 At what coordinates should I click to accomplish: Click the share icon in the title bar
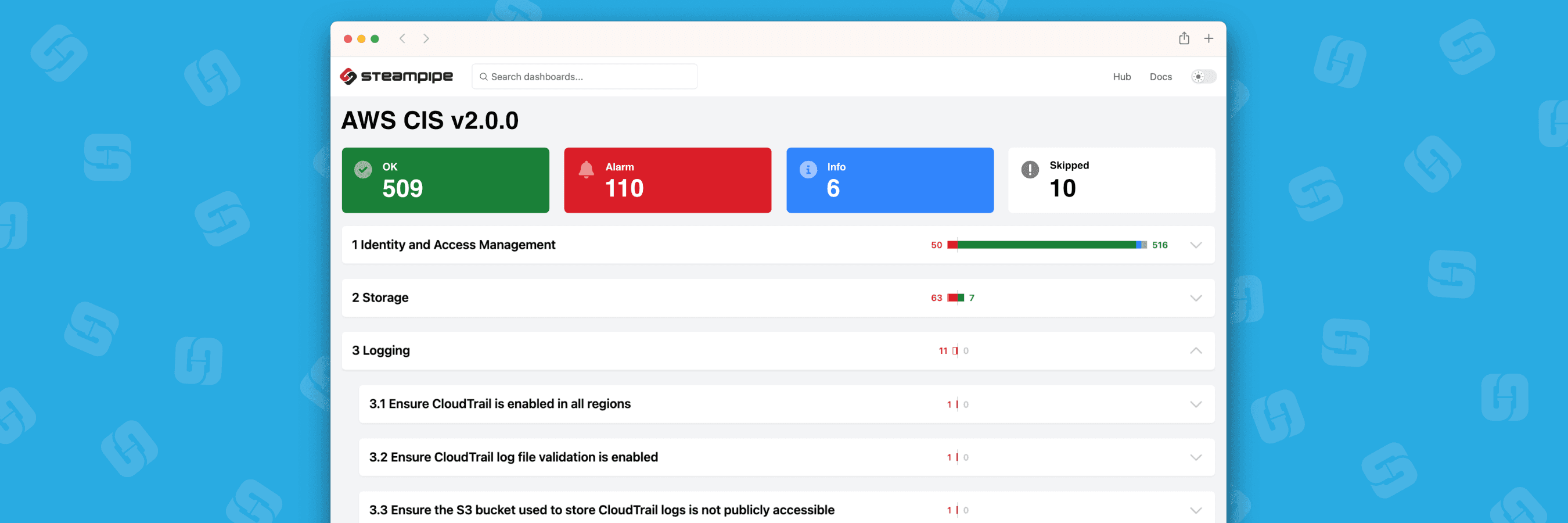(x=1184, y=38)
